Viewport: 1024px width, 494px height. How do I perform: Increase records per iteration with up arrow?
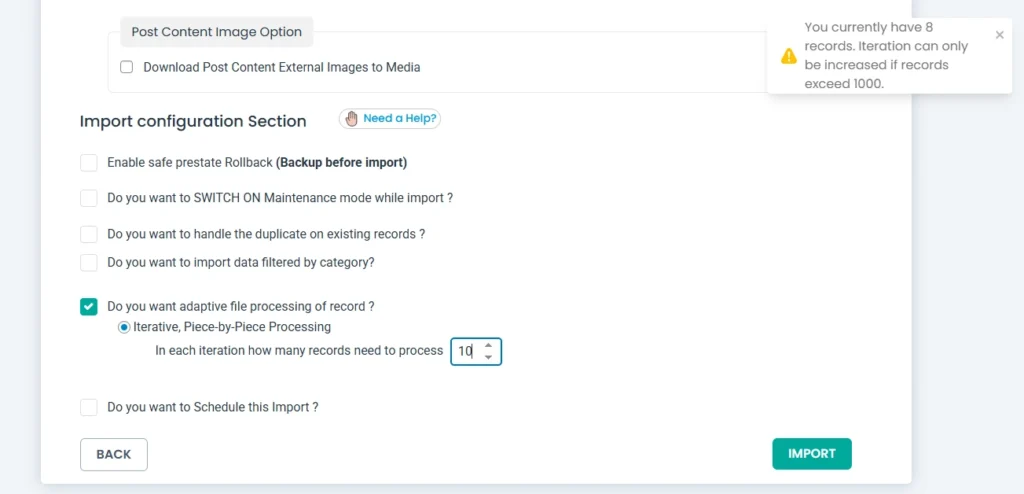coord(488,345)
